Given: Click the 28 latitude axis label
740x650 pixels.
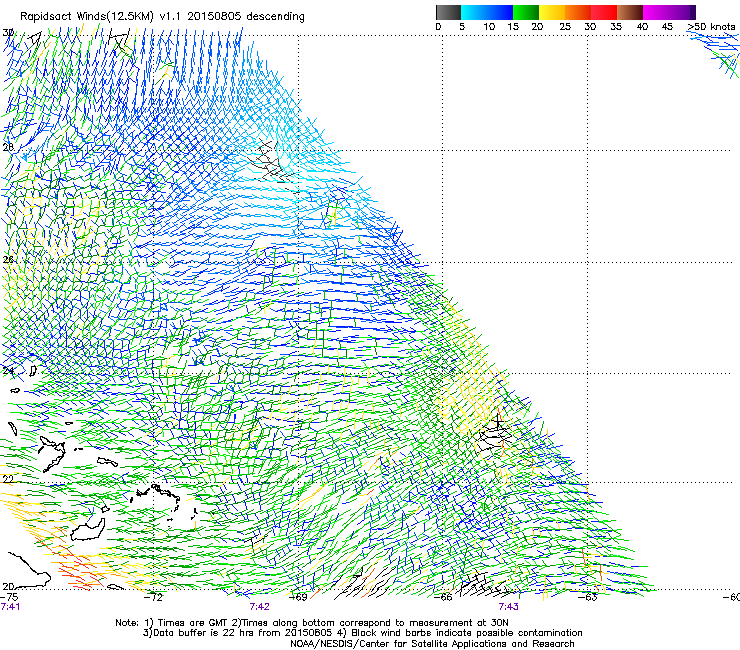Looking at the screenshot, I should [8, 147].
